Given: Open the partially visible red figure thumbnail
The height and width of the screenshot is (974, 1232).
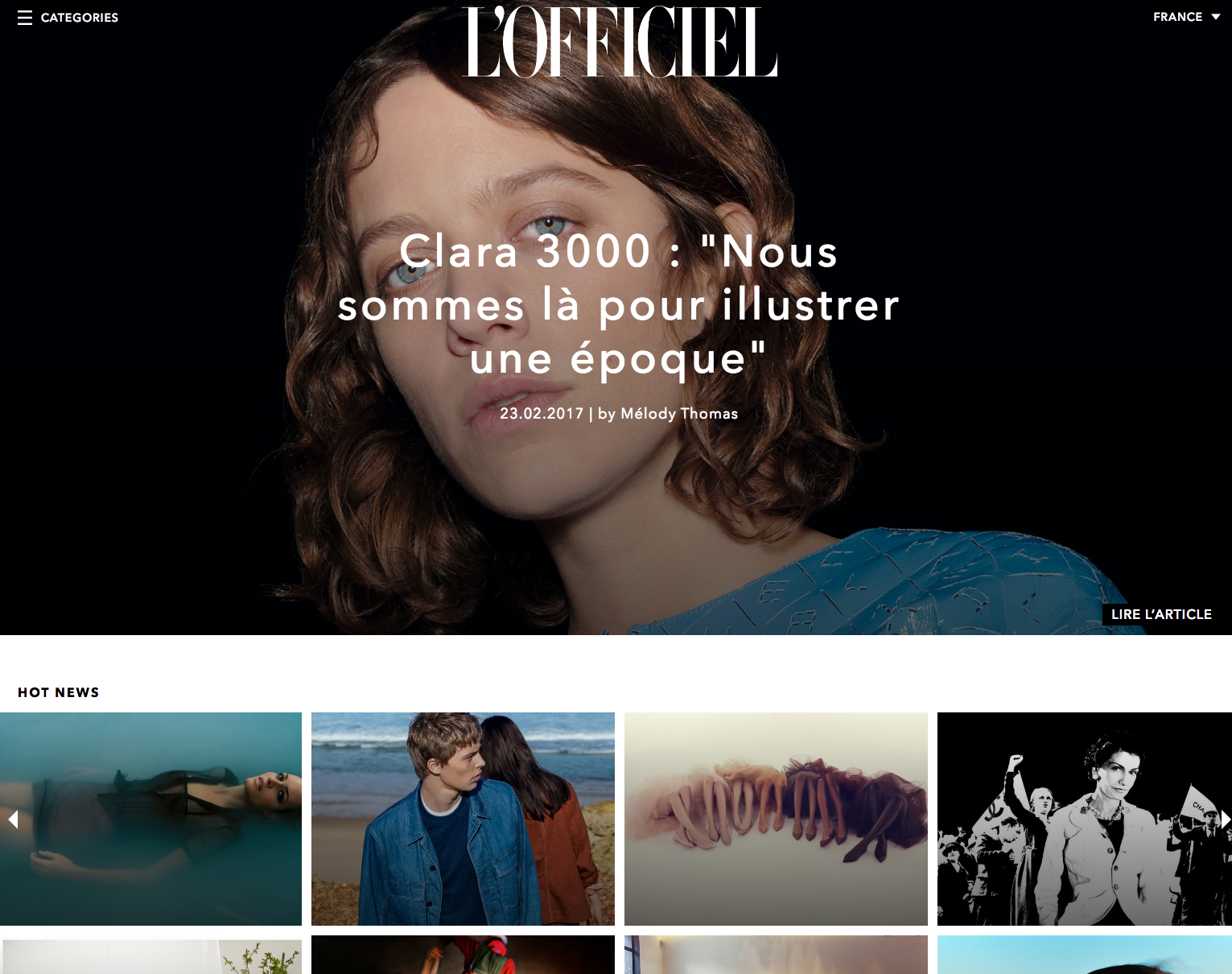Looking at the screenshot, I should pyautogui.click(x=463, y=955).
